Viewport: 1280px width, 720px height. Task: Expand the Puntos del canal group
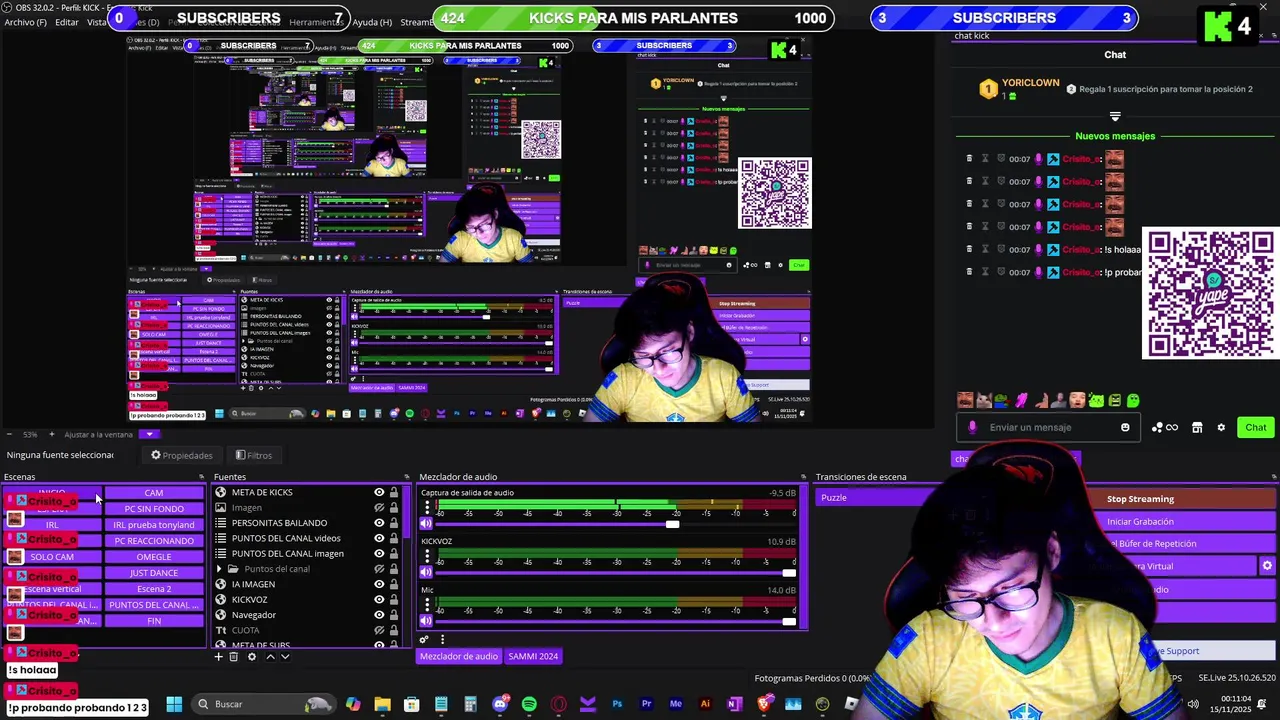220,569
